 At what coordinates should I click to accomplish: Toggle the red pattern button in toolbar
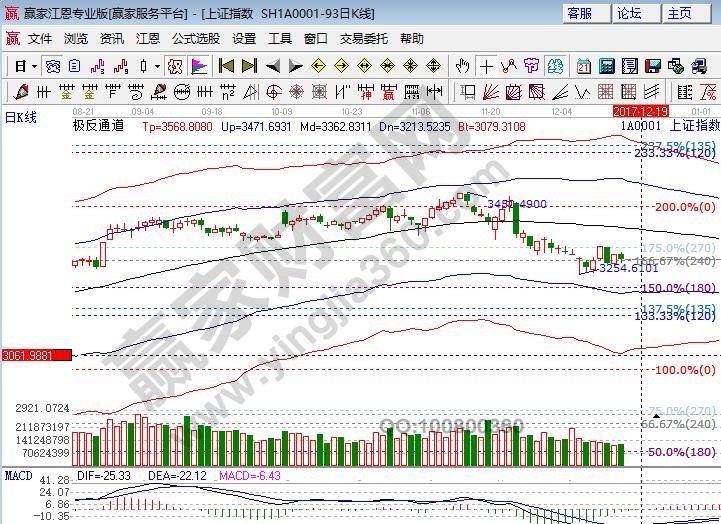(x=175, y=66)
